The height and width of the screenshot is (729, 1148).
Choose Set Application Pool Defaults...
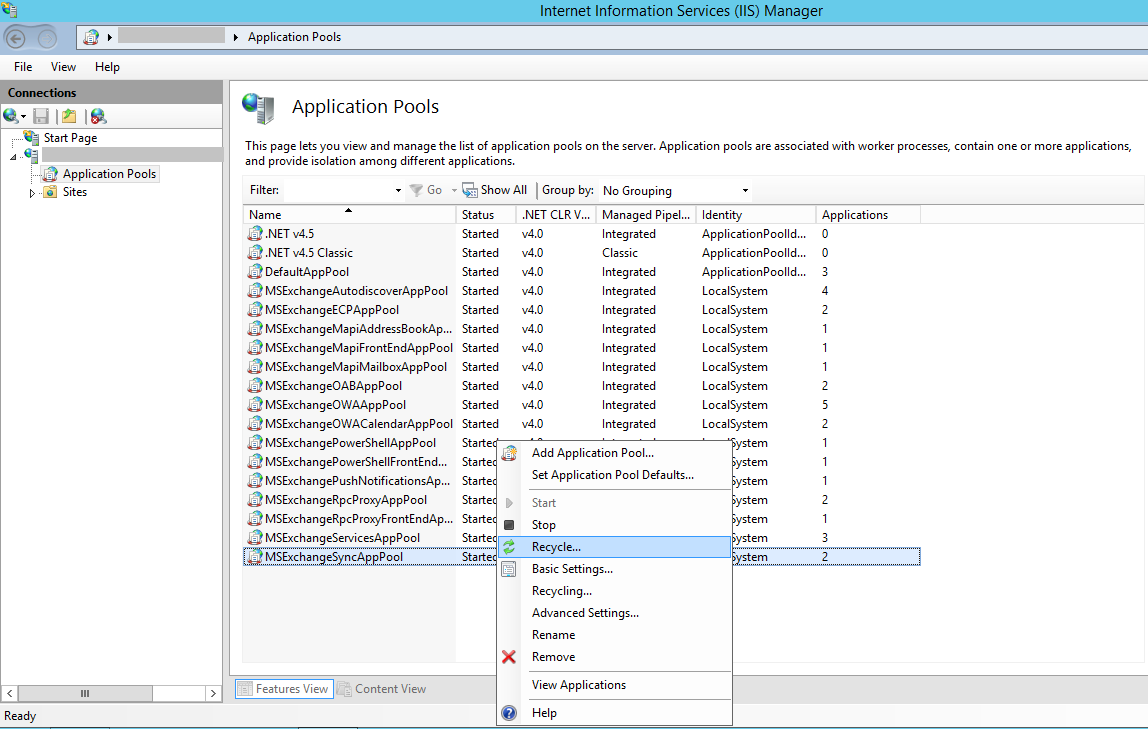pos(614,475)
